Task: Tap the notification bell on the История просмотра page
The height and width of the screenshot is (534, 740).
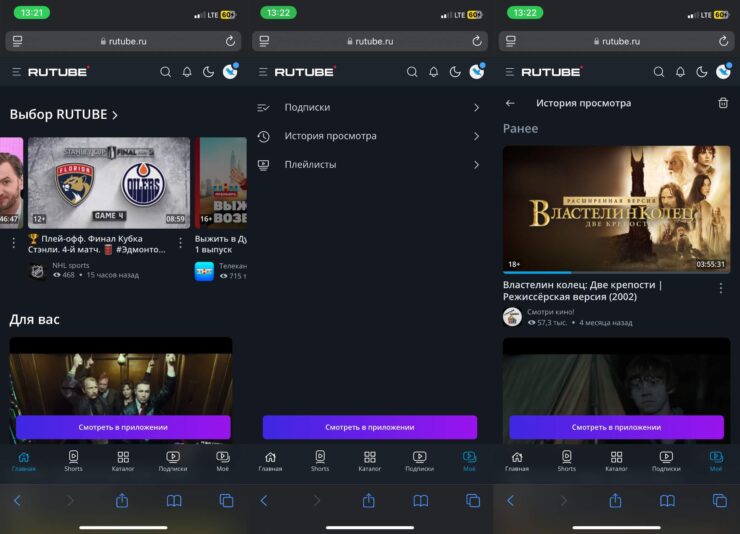Action: click(x=680, y=72)
